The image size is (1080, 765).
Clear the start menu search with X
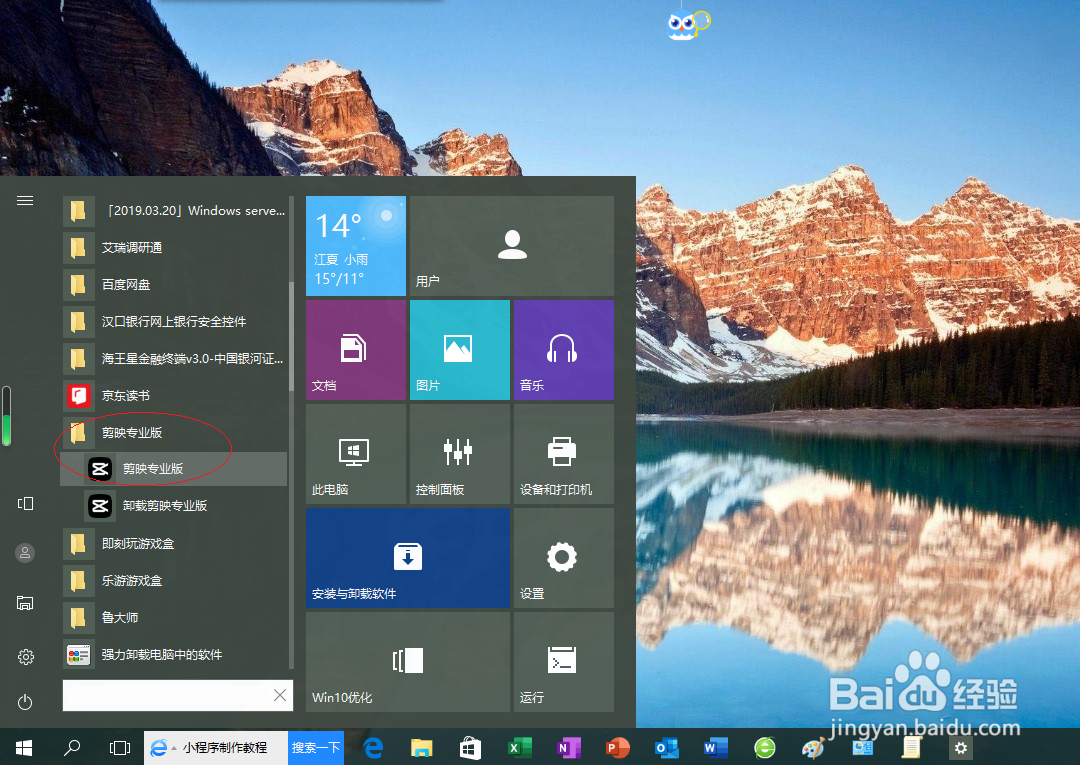point(280,695)
